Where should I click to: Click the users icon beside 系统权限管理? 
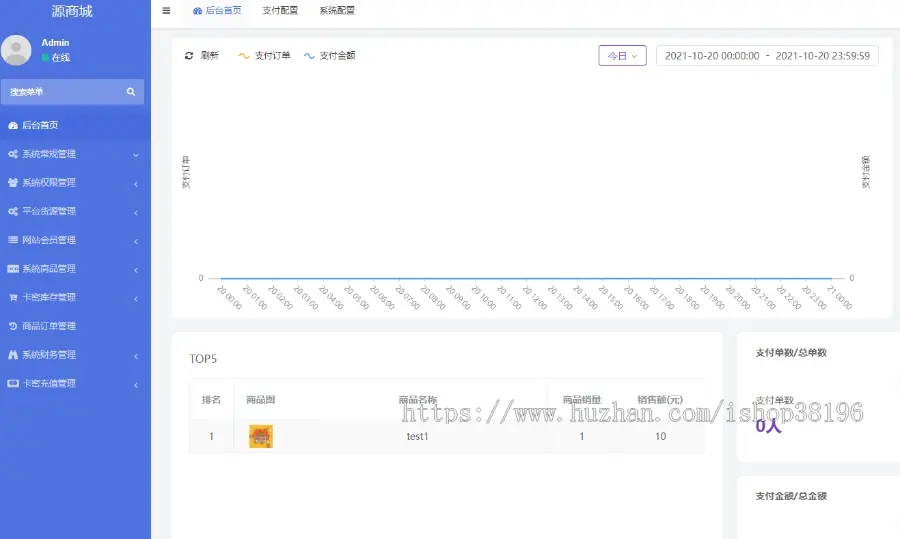click(13, 183)
